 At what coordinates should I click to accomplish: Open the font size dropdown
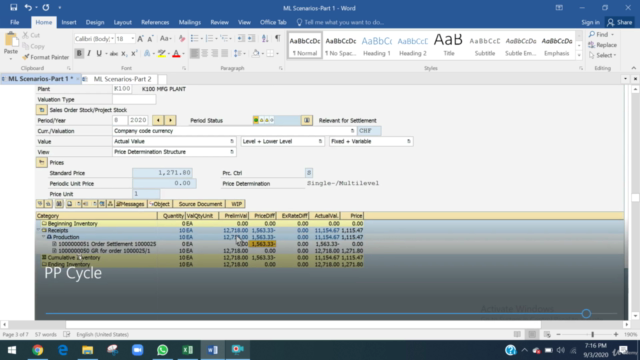click(132, 39)
